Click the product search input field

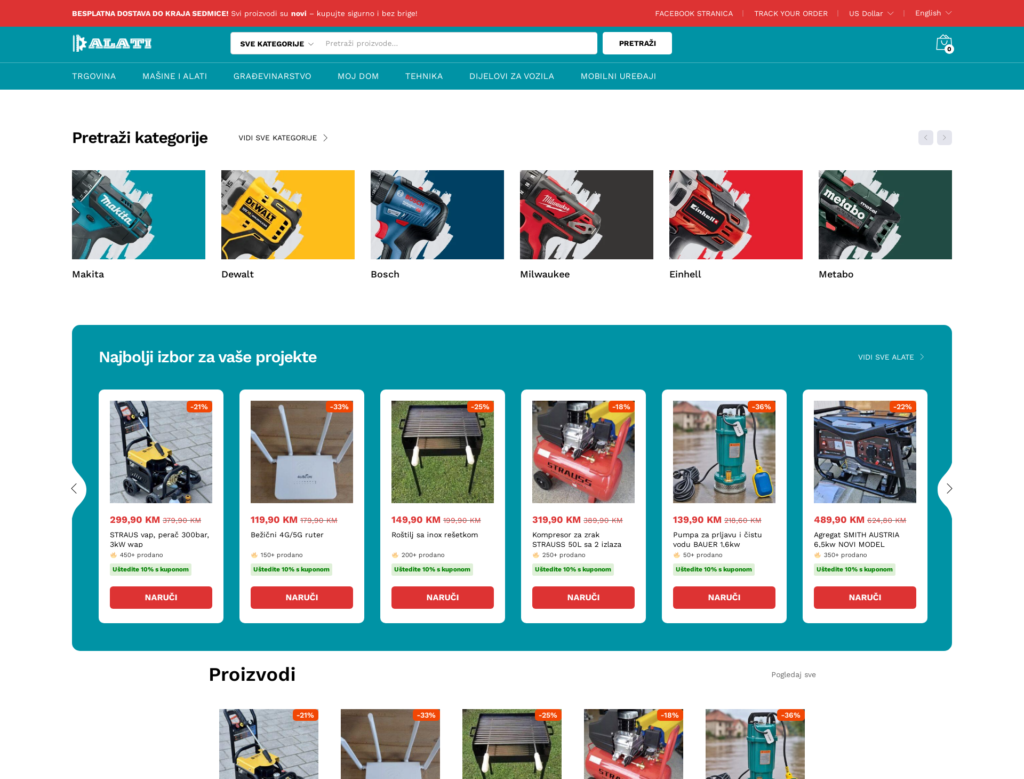tap(458, 44)
